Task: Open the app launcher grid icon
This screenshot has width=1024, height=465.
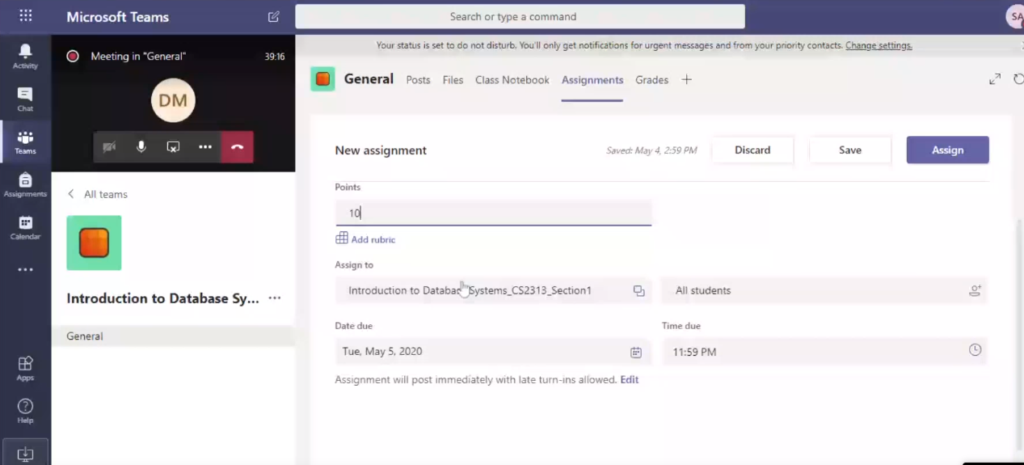Action: point(25,16)
